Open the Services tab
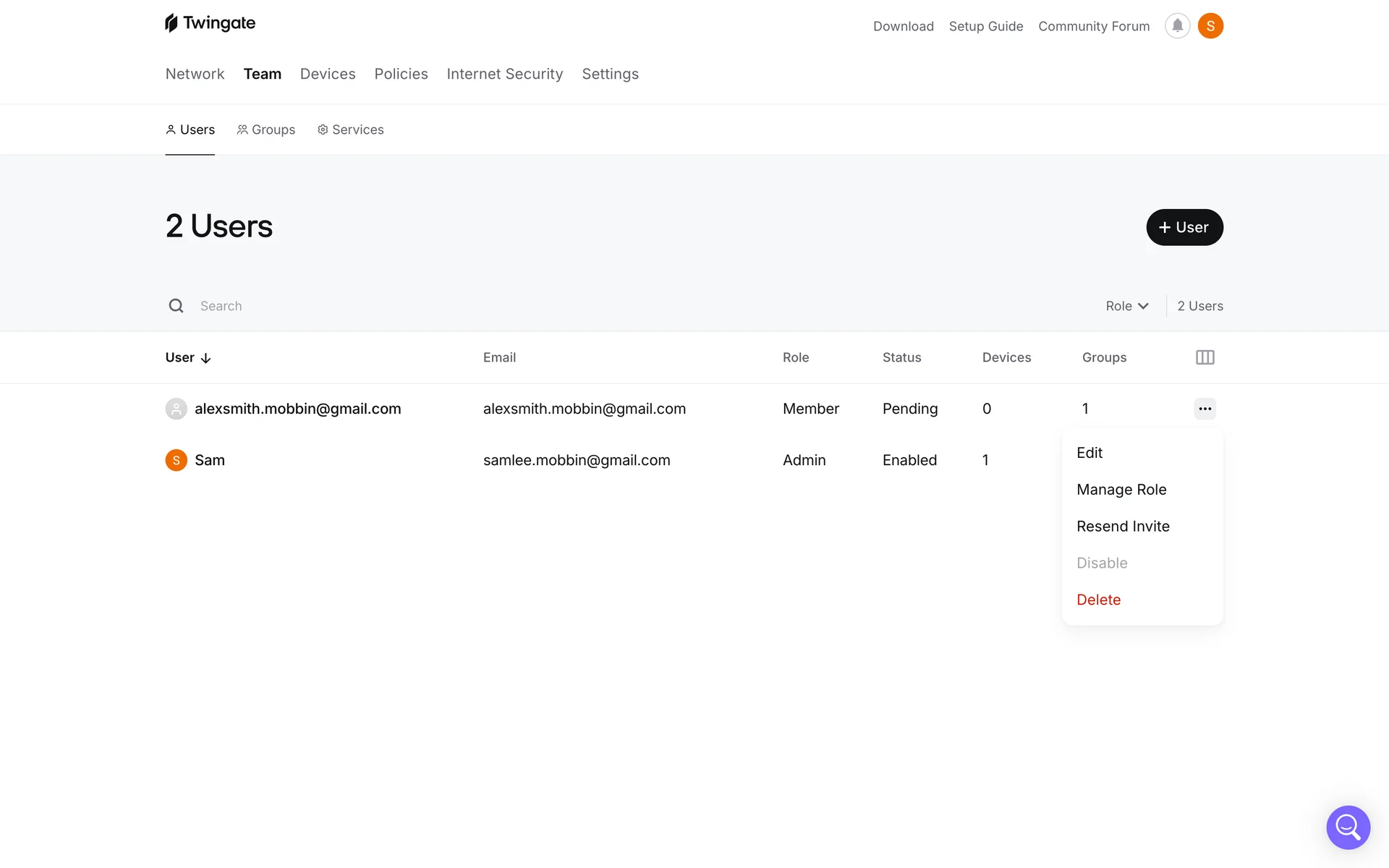 tap(350, 129)
